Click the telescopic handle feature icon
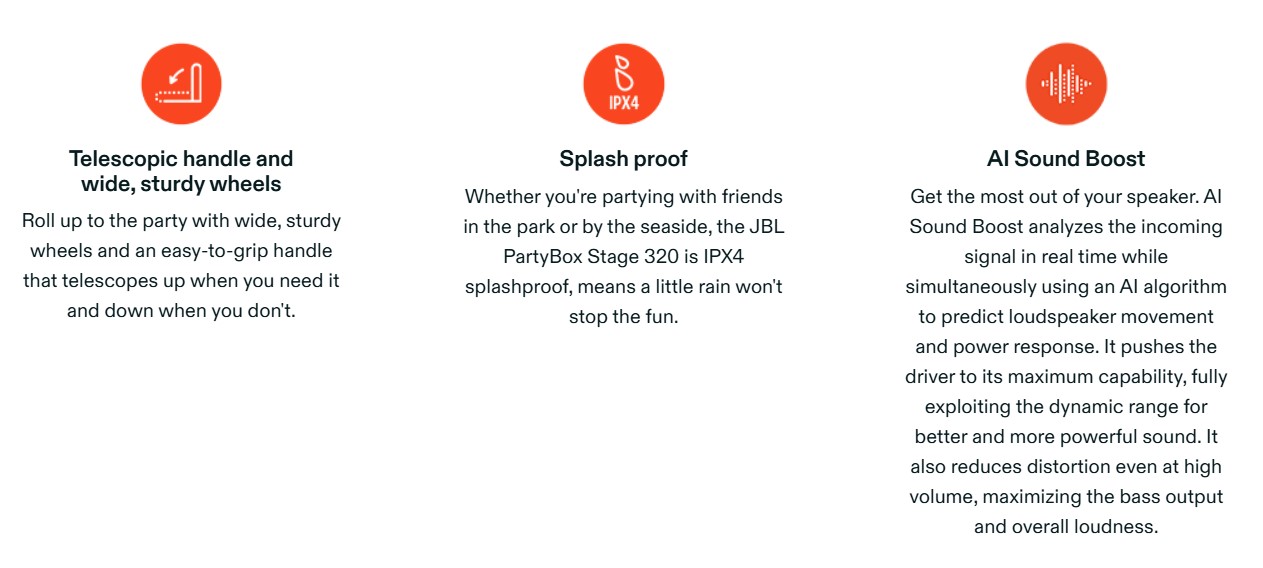The height and width of the screenshot is (568, 1263). [x=181, y=84]
